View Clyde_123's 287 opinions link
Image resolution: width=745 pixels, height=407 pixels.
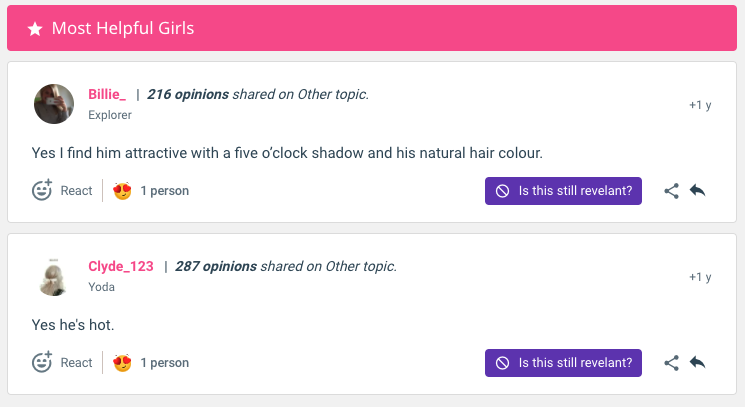pos(216,266)
